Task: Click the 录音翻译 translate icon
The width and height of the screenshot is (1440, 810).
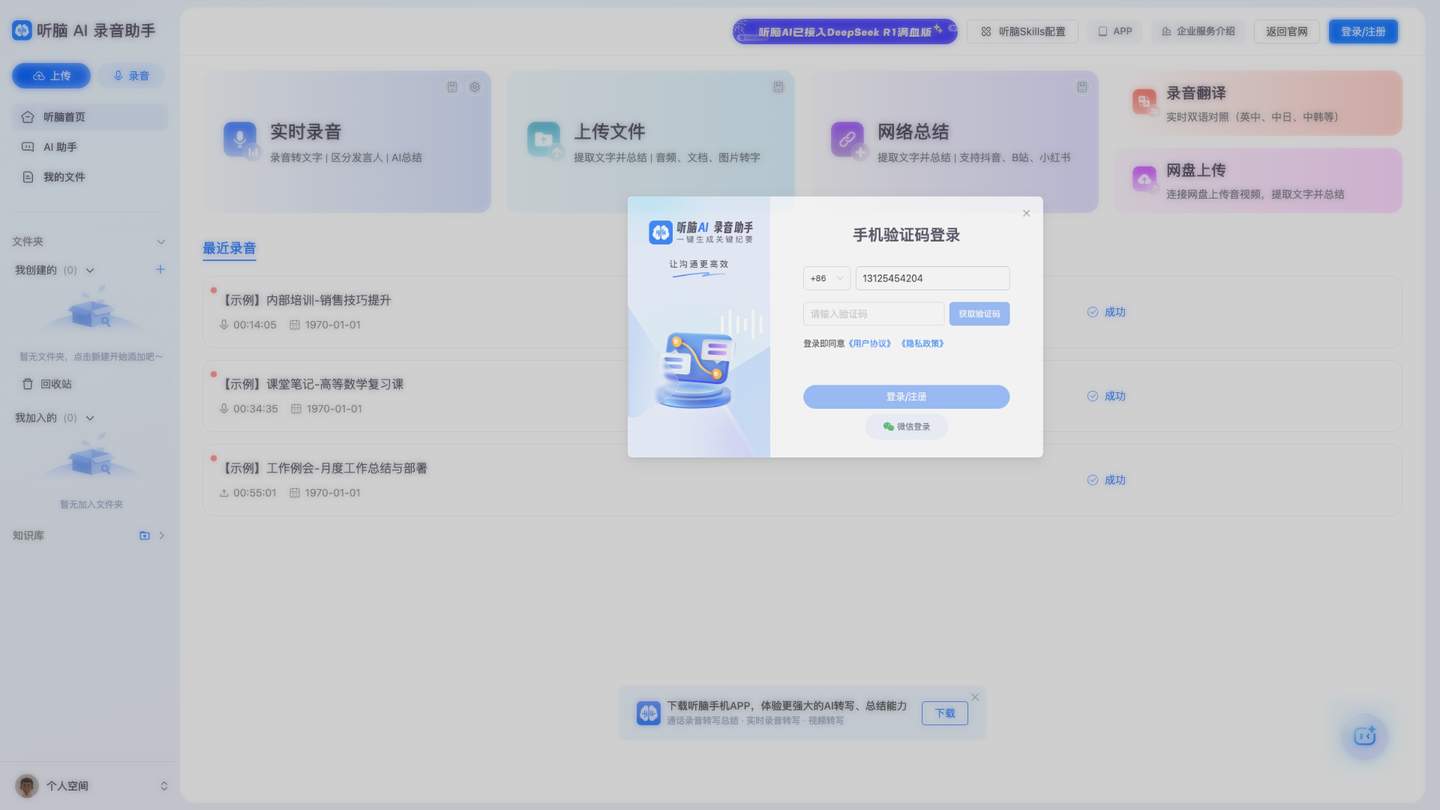Action: (1145, 101)
